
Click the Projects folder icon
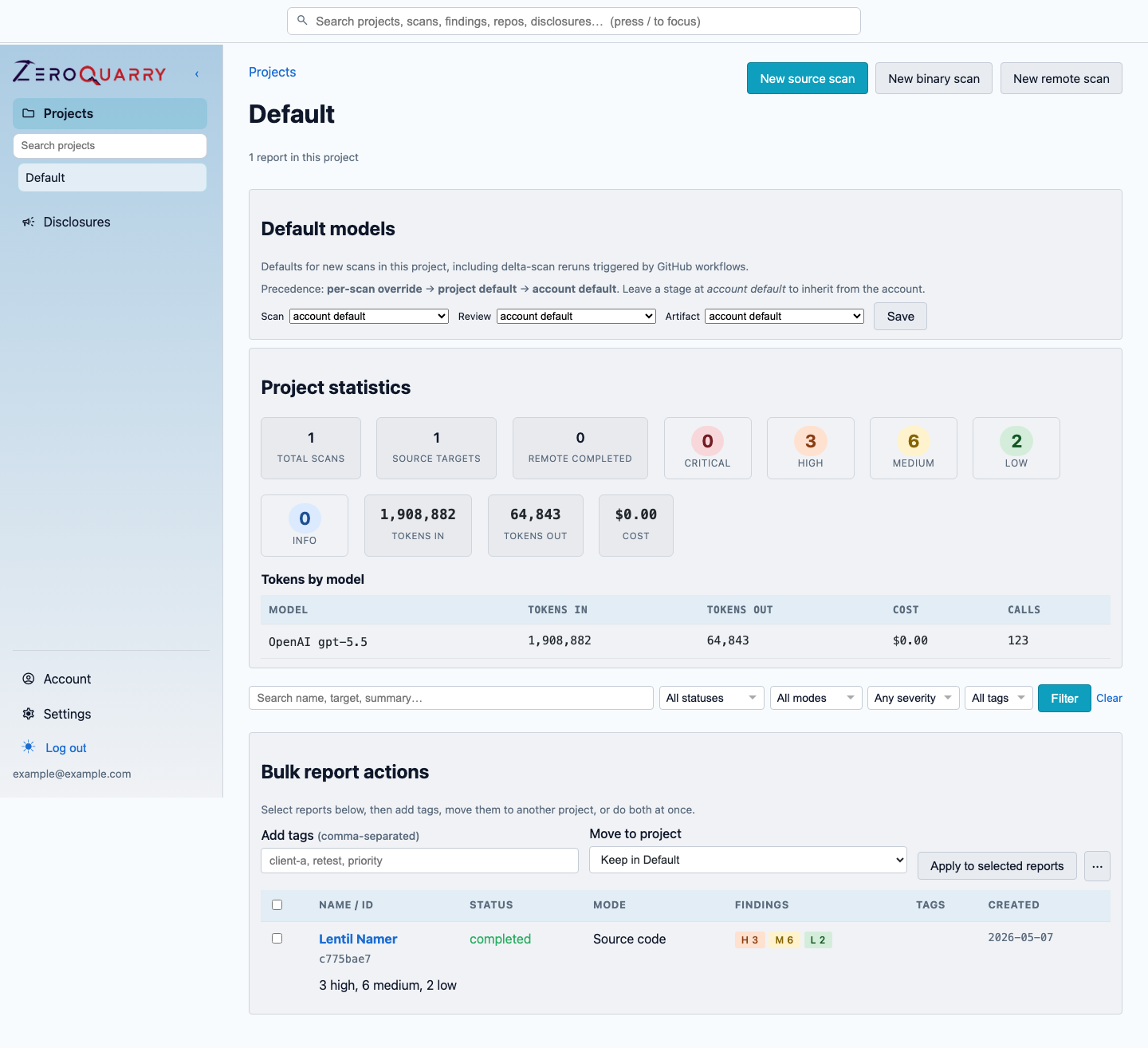[29, 113]
